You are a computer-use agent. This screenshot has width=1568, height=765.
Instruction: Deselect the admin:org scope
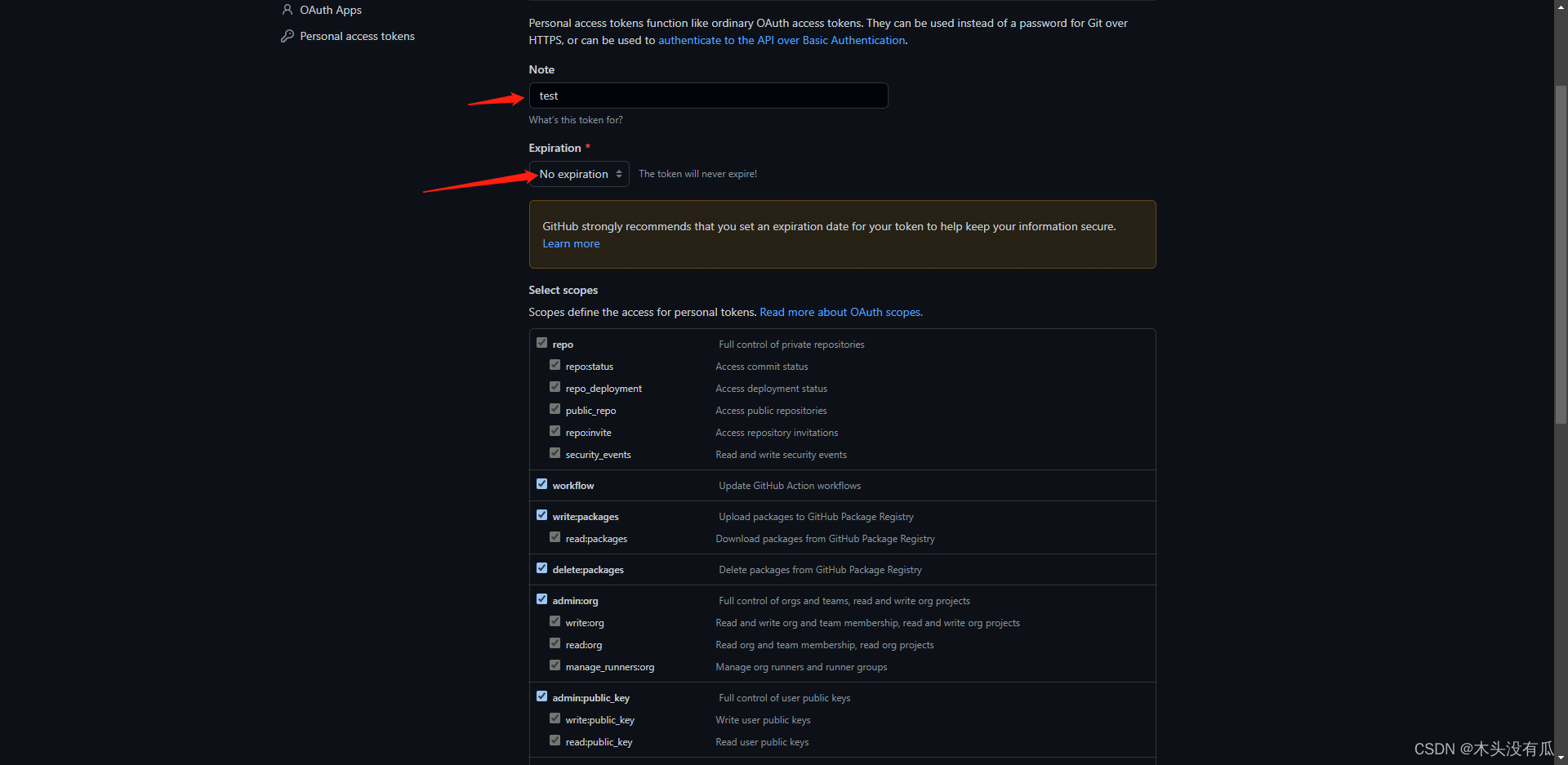pos(541,598)
